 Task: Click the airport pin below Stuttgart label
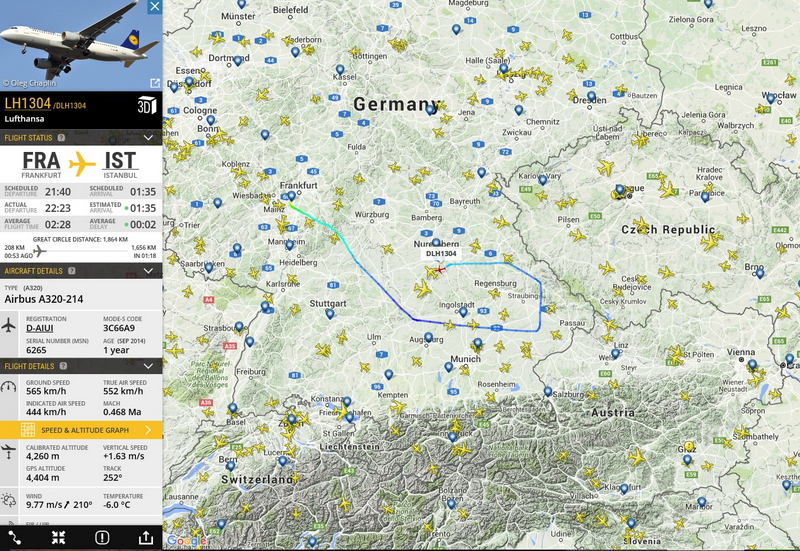(x=330, y=314)
